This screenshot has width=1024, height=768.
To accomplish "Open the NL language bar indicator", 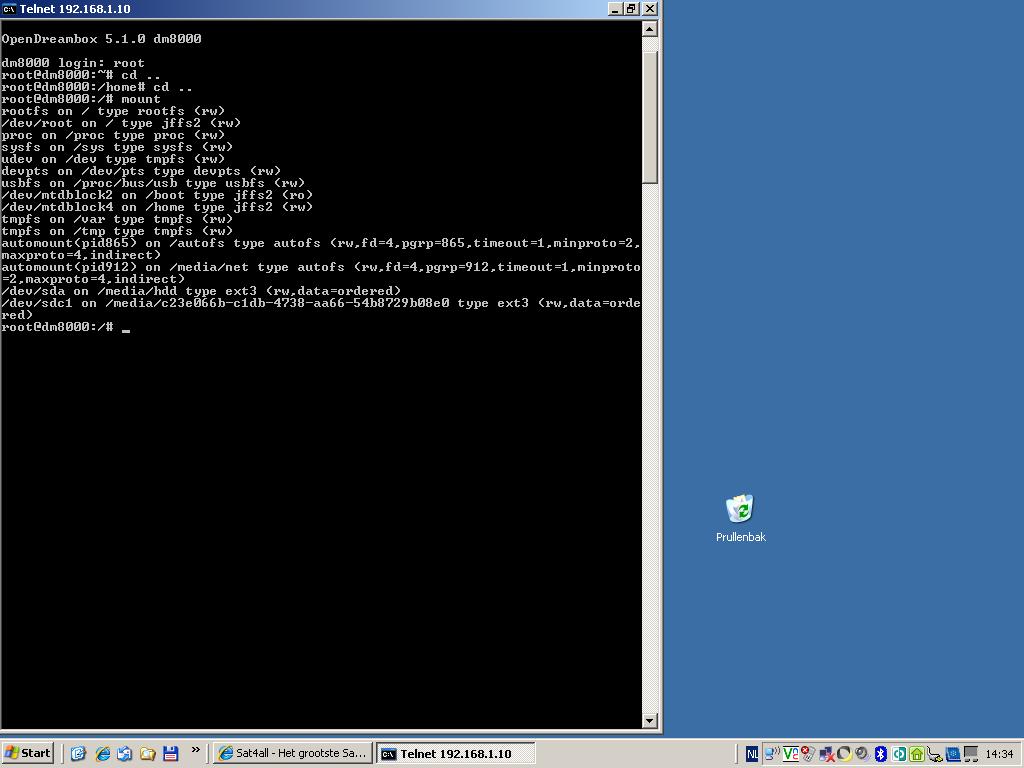I will click(x=752, y=754).
